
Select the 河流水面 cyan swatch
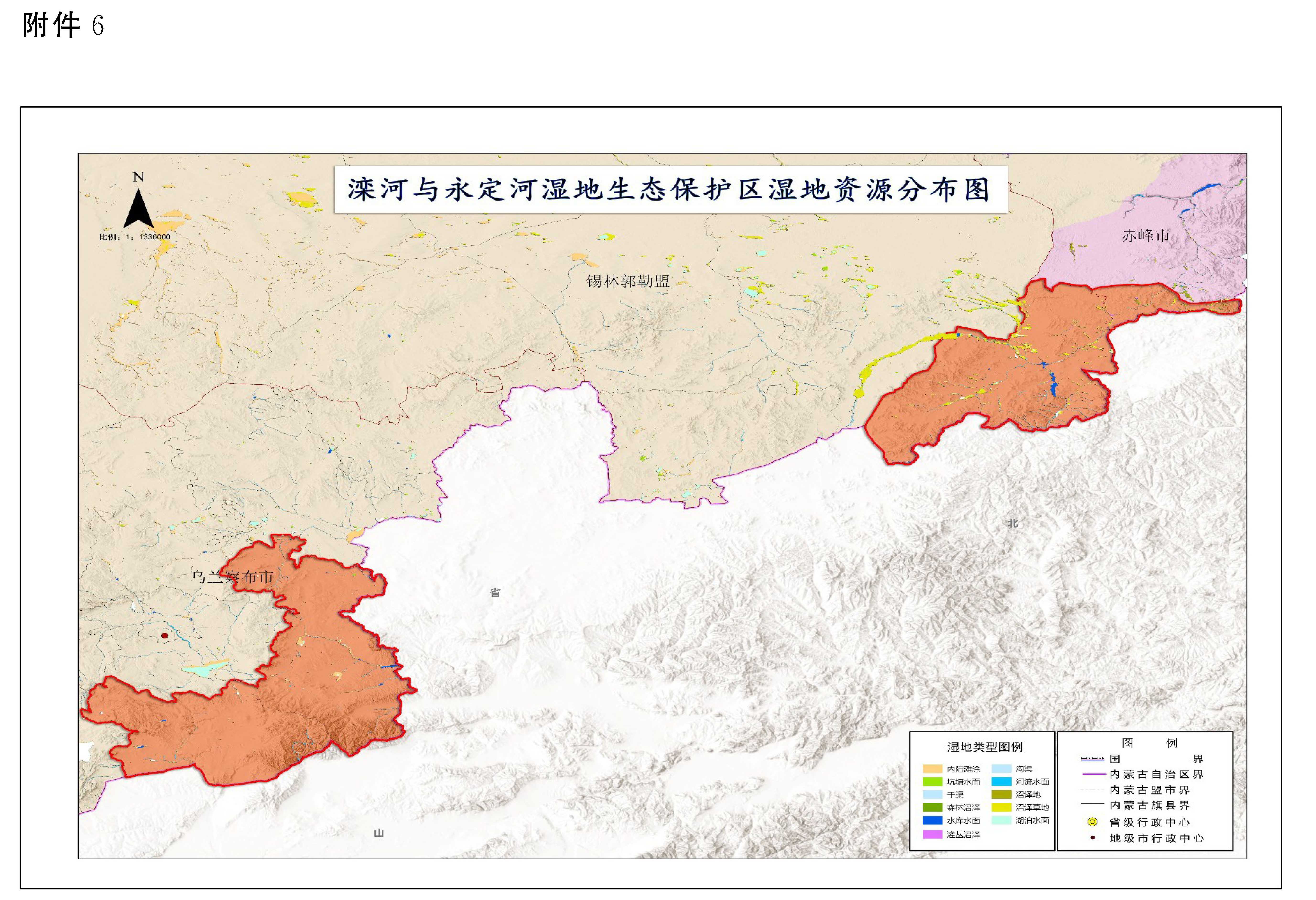[x=1002, y=782]
